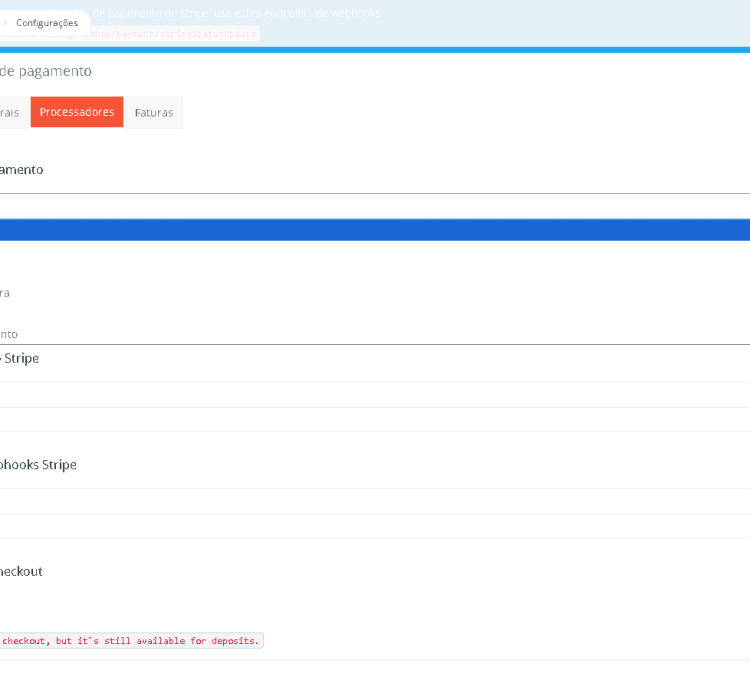The image size is (750, 690).
Task: Click the checkout section heading
Action: [x=21, y=571]
